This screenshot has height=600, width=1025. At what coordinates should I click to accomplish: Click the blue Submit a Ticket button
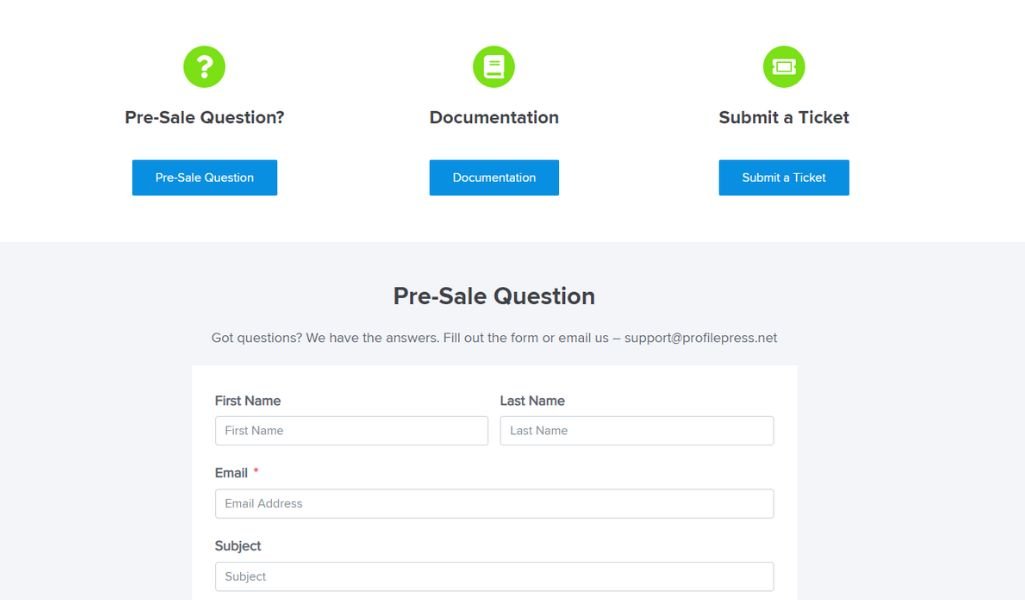pos(784,178)
